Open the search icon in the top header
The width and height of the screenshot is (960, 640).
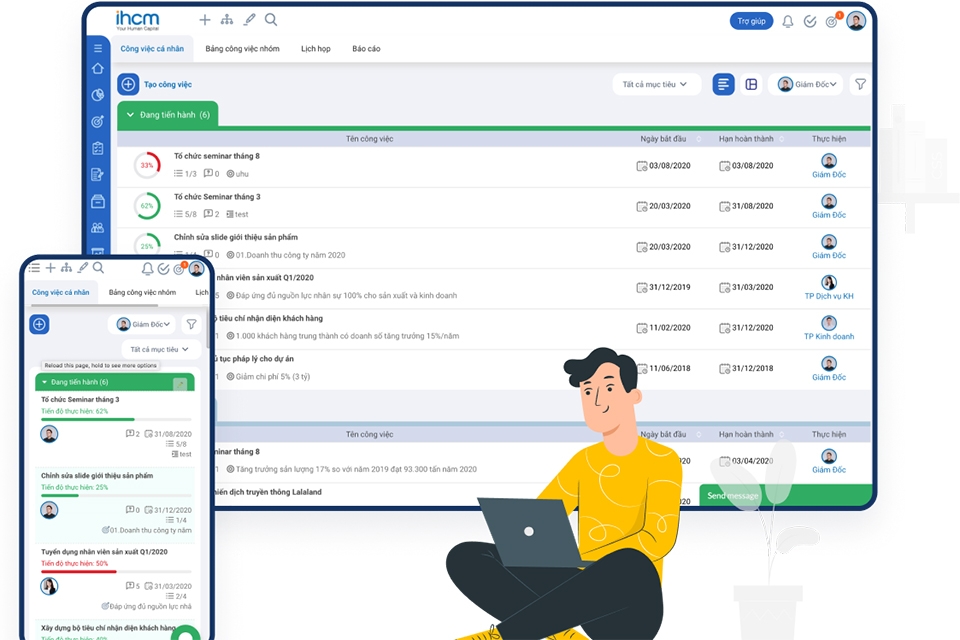273,19
